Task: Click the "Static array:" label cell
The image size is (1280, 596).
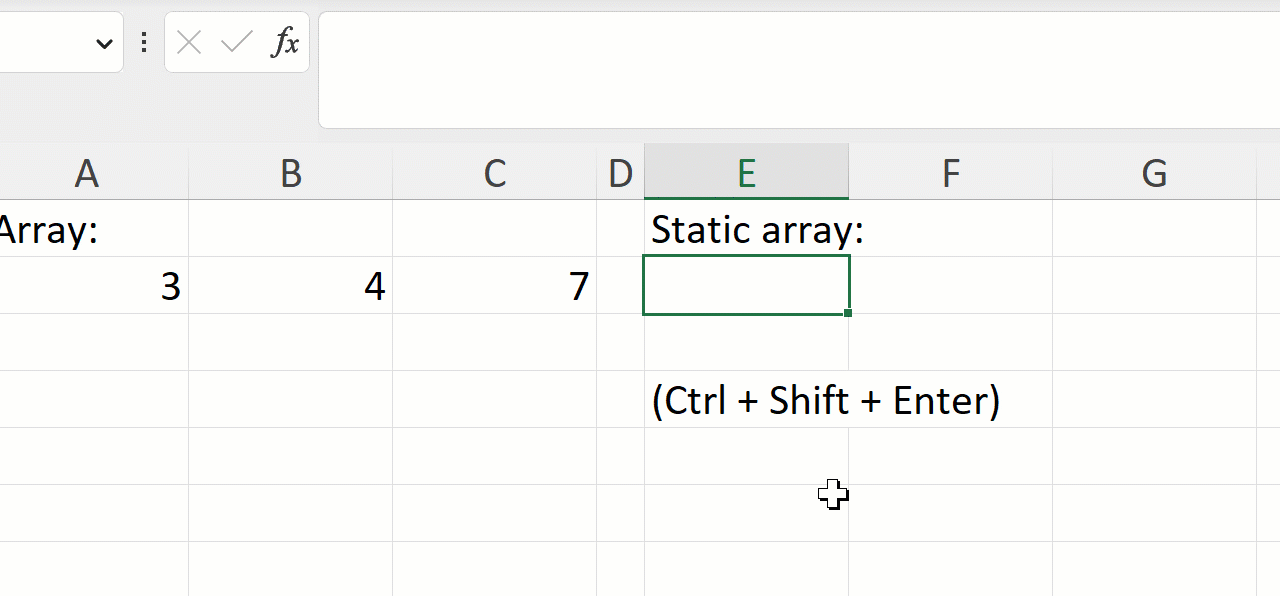Action: [x=746, y=230]
